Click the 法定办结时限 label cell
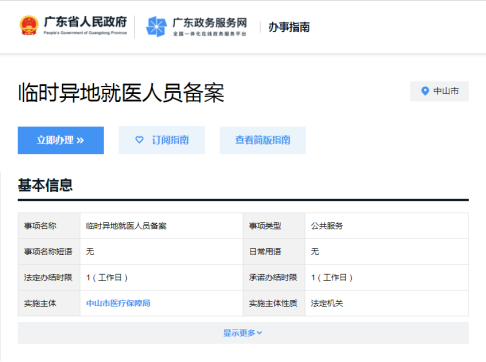486x362 pixels. (49, 277)
